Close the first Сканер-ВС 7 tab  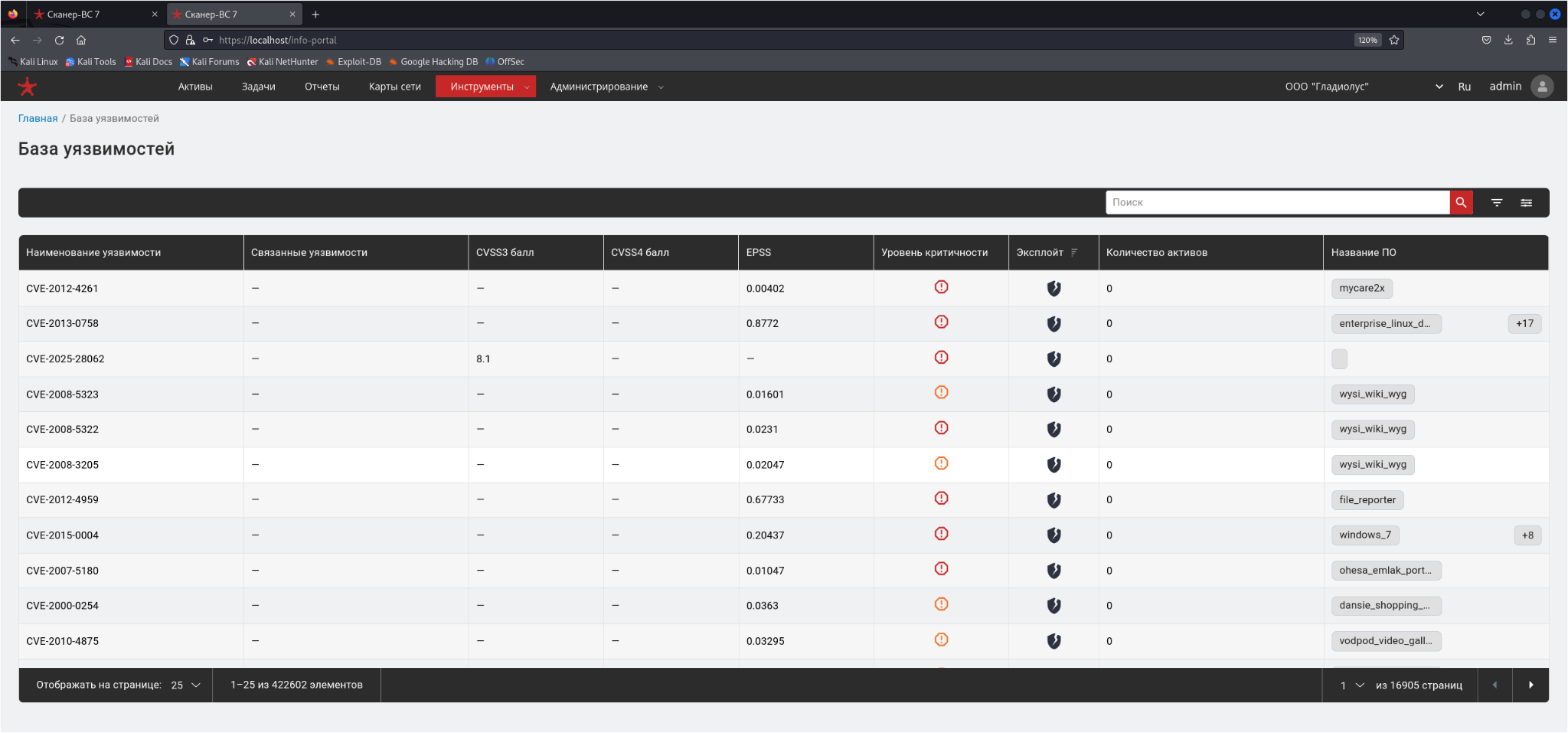(155, 15)
